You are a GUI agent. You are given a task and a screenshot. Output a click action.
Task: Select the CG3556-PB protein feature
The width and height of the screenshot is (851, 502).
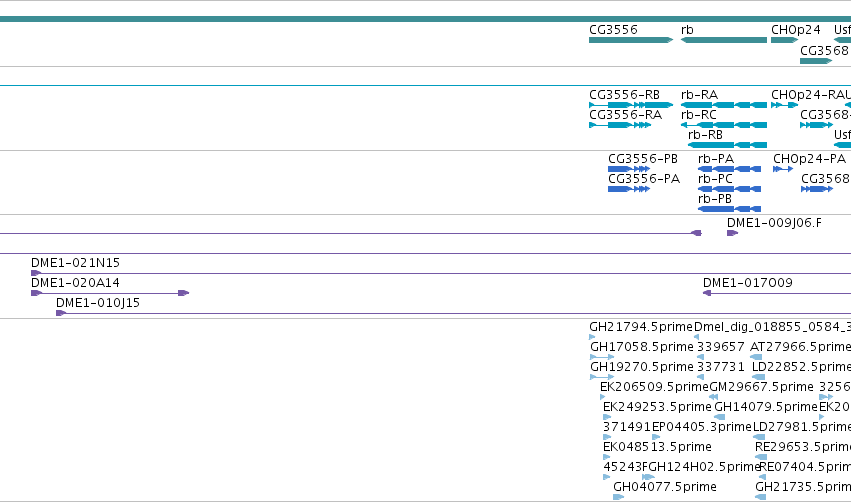(x=629, y=169)
